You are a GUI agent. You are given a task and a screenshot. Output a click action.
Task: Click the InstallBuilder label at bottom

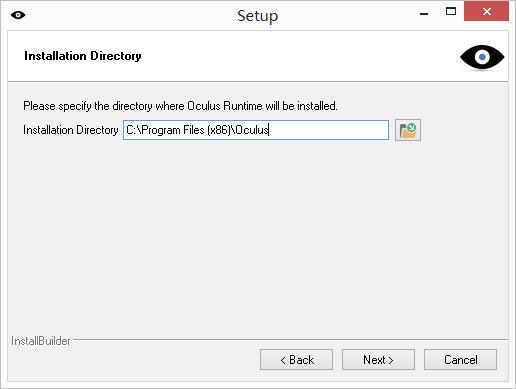[41, 341]
